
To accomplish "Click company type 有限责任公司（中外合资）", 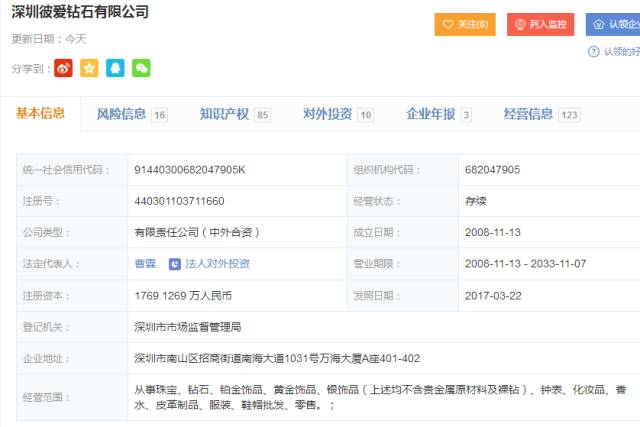I will [x=197, y=233].
